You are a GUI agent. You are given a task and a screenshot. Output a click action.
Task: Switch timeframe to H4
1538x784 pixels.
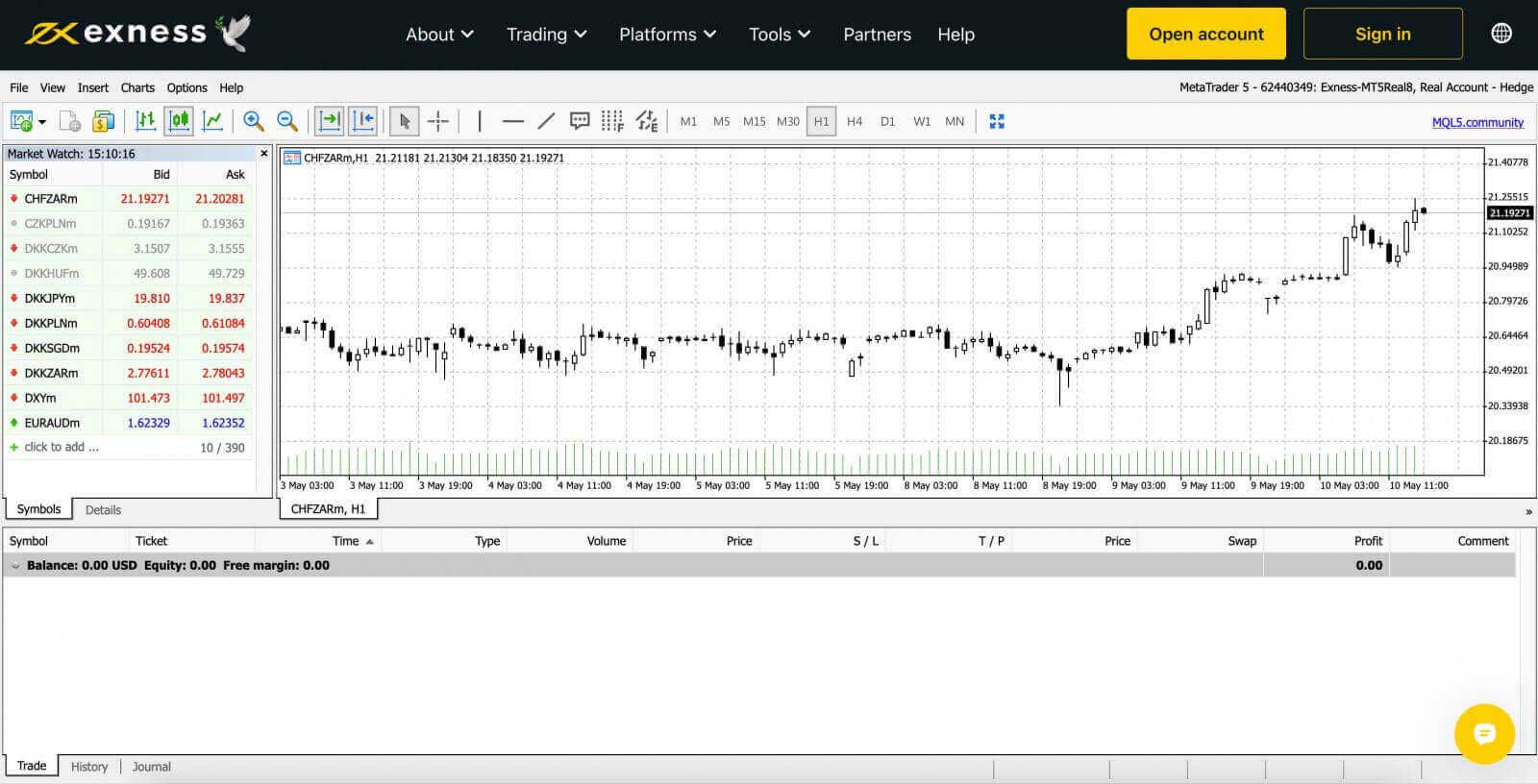point(855,122)
